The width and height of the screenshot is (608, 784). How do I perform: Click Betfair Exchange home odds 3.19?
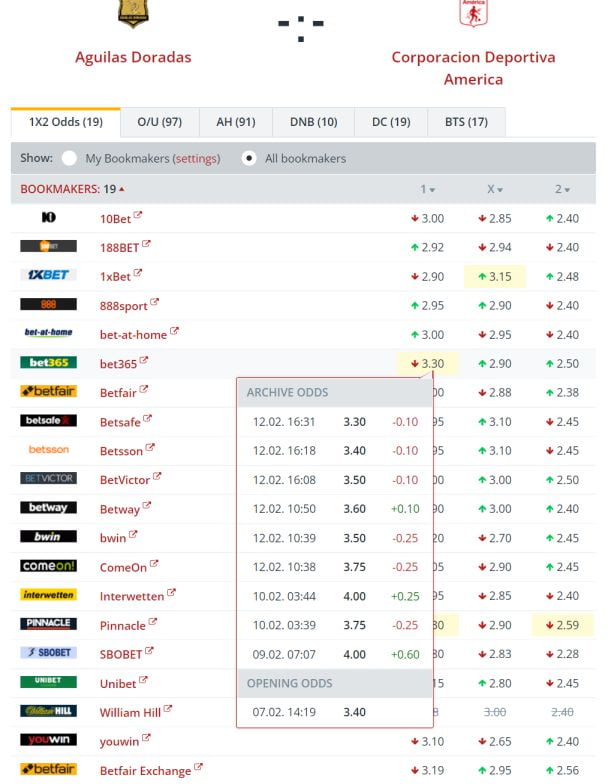(x=428, y=770)
